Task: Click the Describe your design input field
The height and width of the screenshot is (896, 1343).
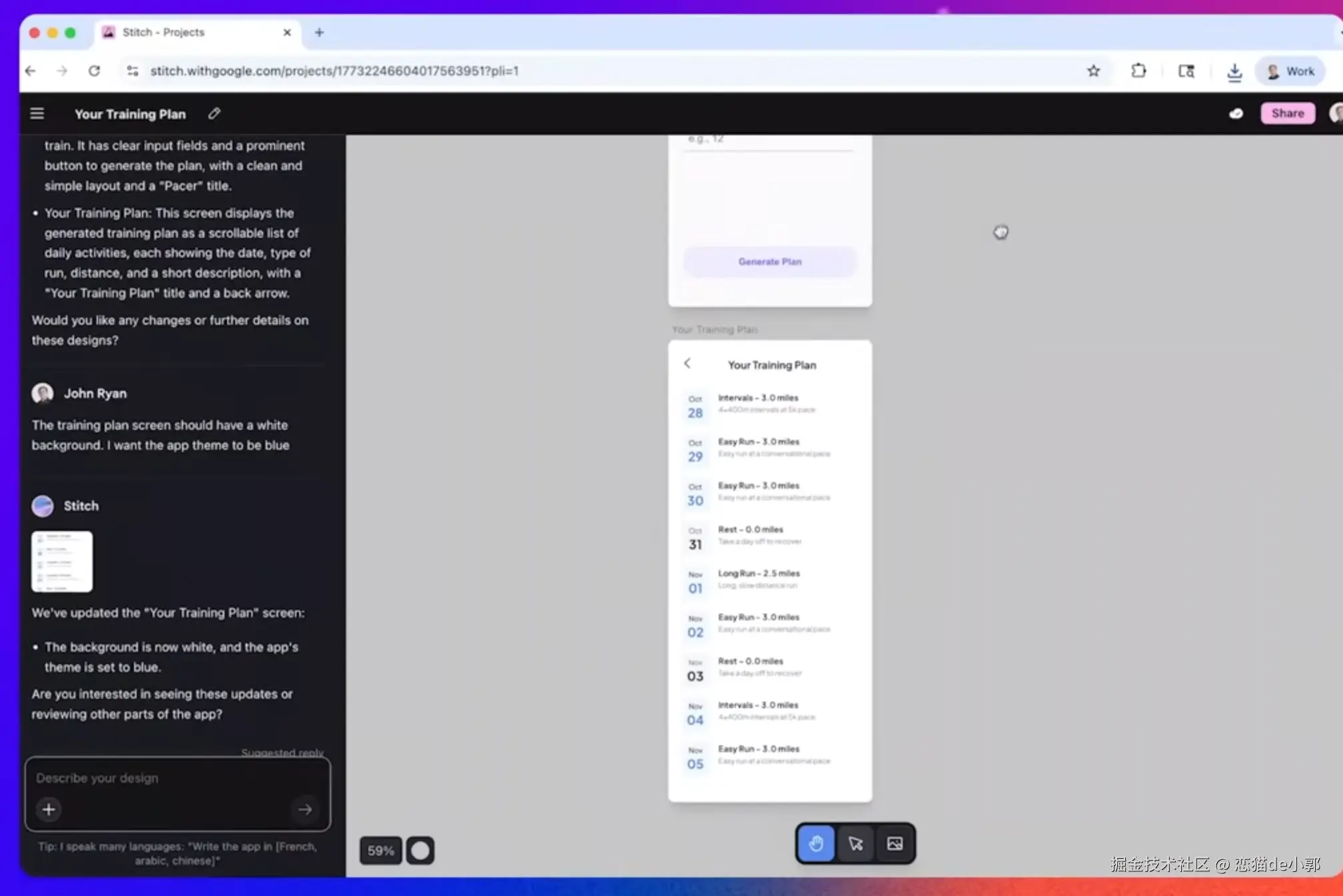Action: click(x=163, y=778)
